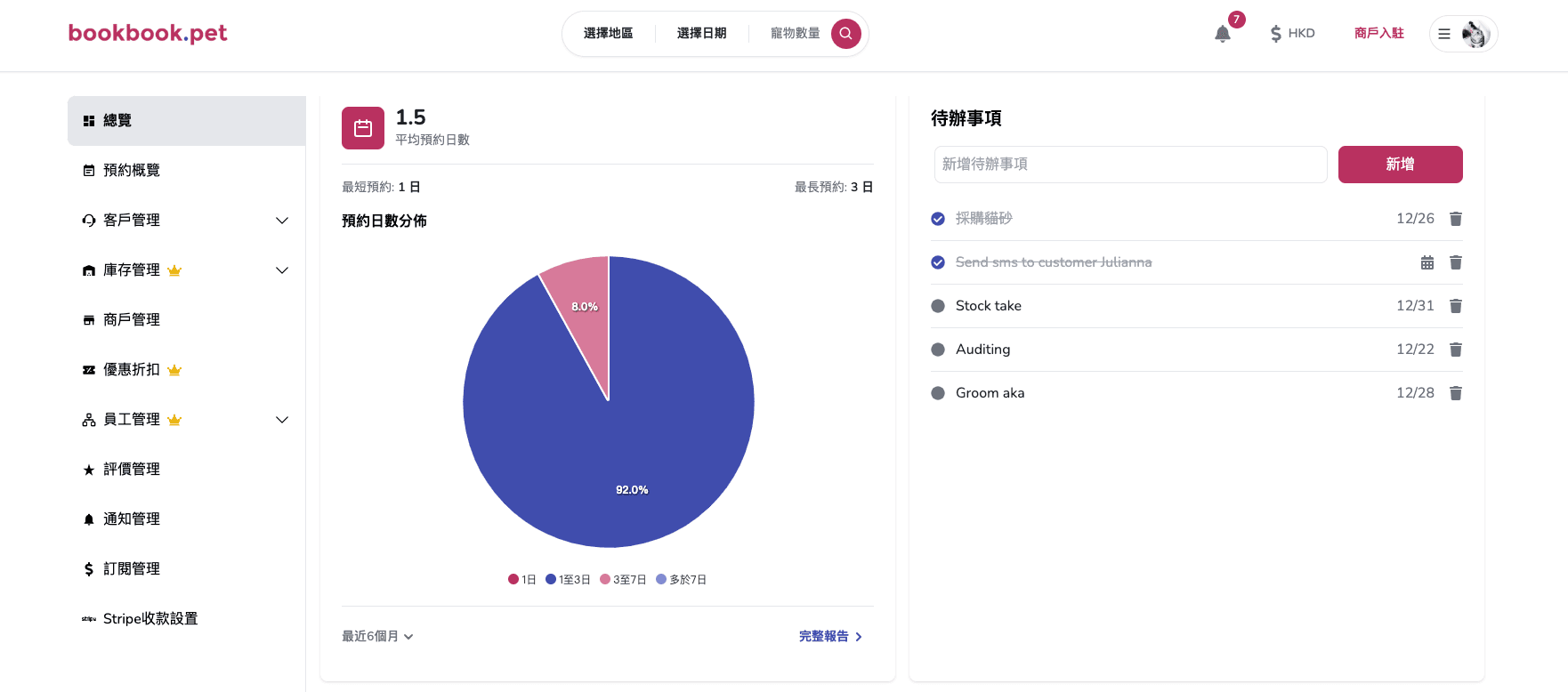Click the 庫存管理 warehouse icon
1568x692 pixels.
(89, 270)
